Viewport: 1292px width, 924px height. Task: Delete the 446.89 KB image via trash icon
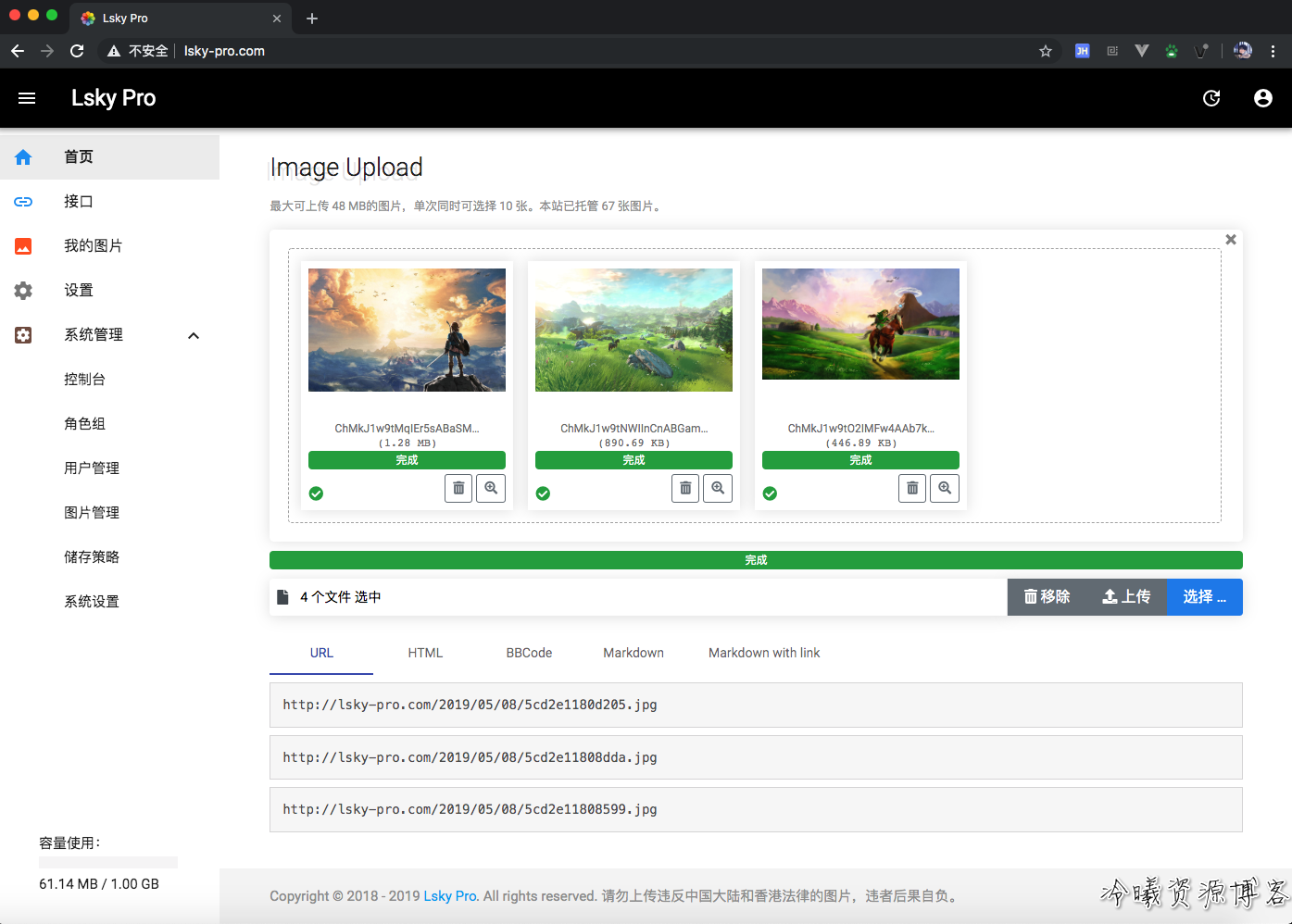912,488
